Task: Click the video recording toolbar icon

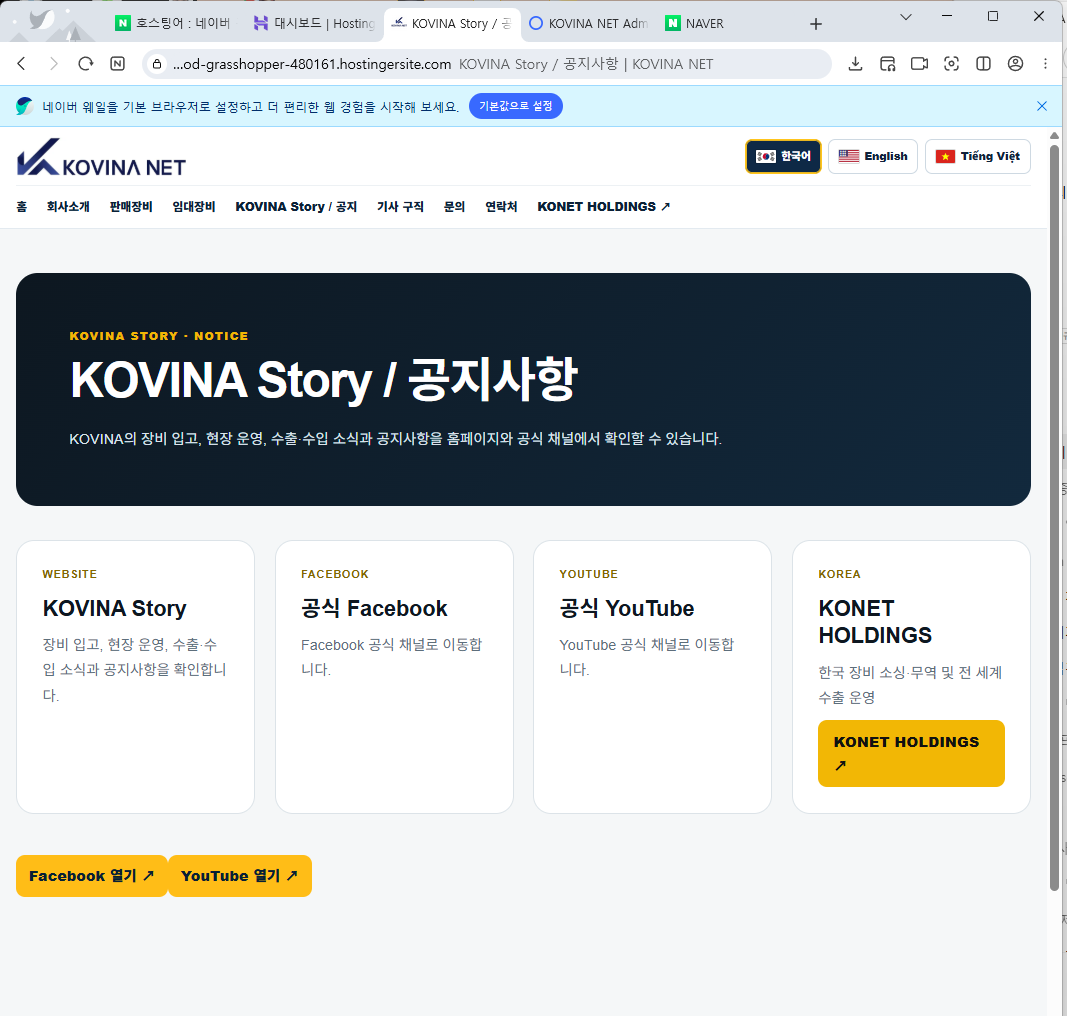Action: tap(919, 64)
